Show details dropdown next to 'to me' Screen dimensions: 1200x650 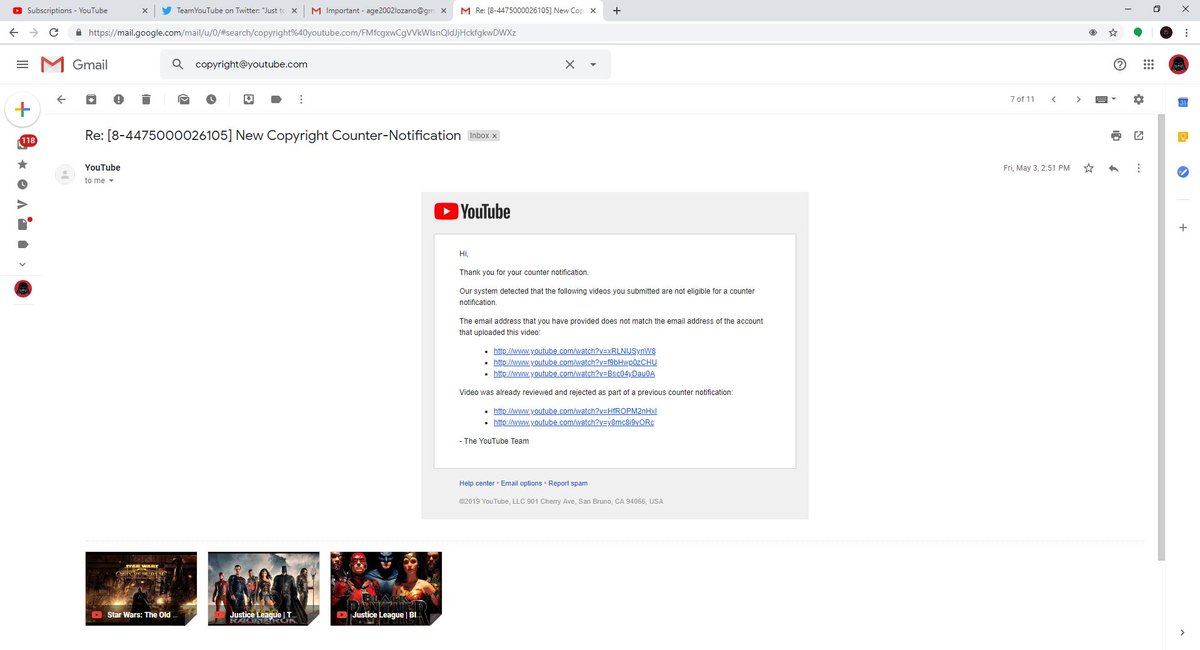pos(111,181)
